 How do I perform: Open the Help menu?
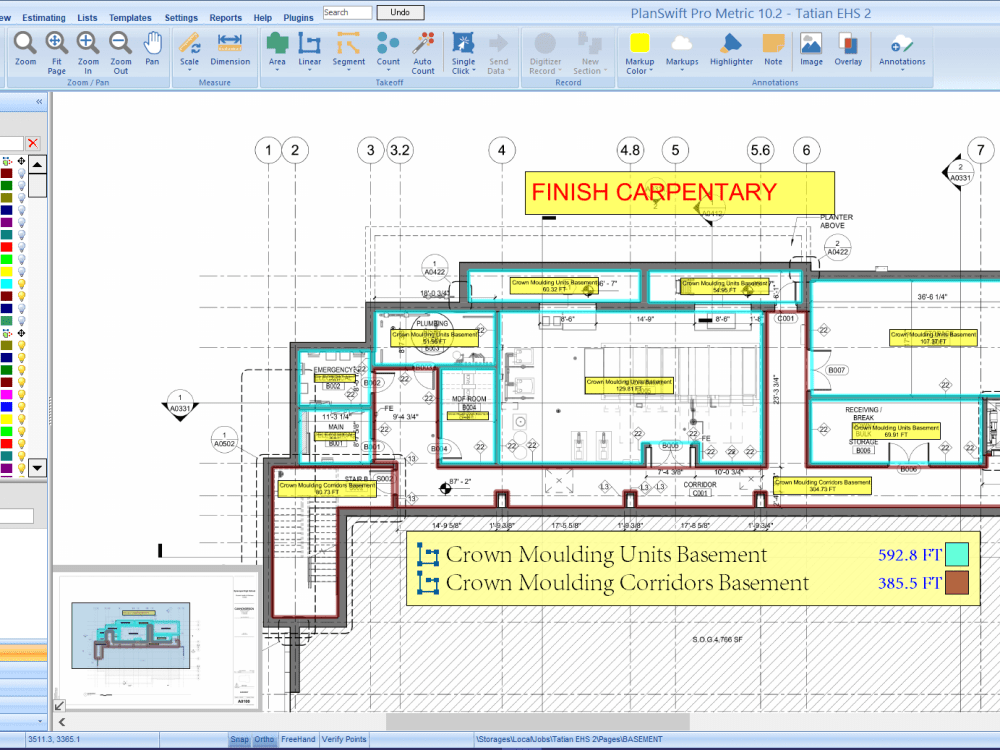point(262,18)
